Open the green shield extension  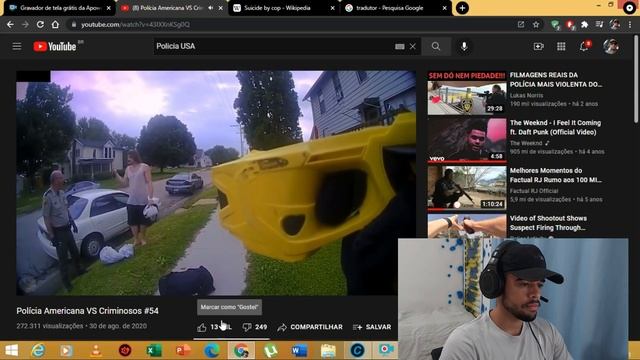tap(555, 25)
